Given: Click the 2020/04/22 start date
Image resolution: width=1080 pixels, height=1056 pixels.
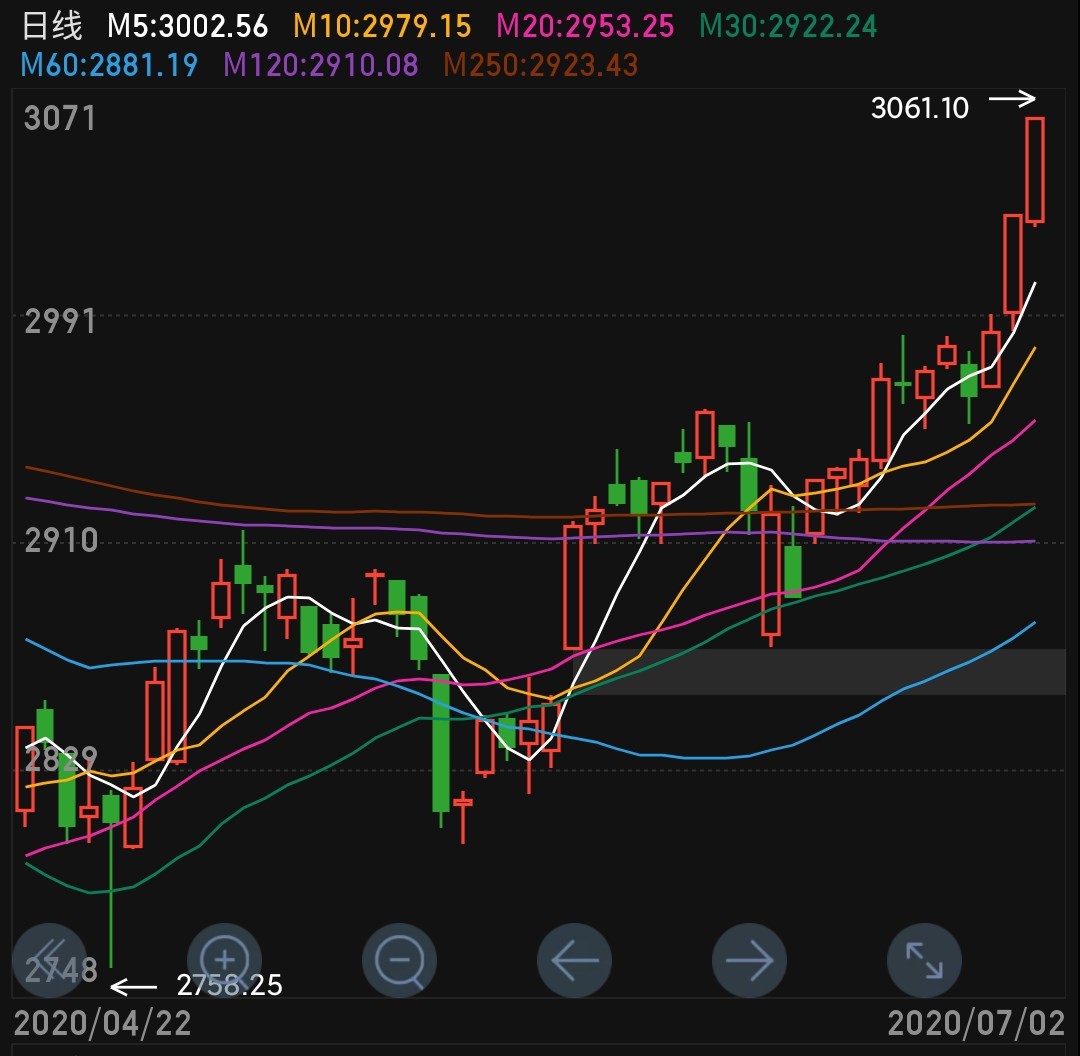Looking at the screenshot, I should pos(103,1023).
